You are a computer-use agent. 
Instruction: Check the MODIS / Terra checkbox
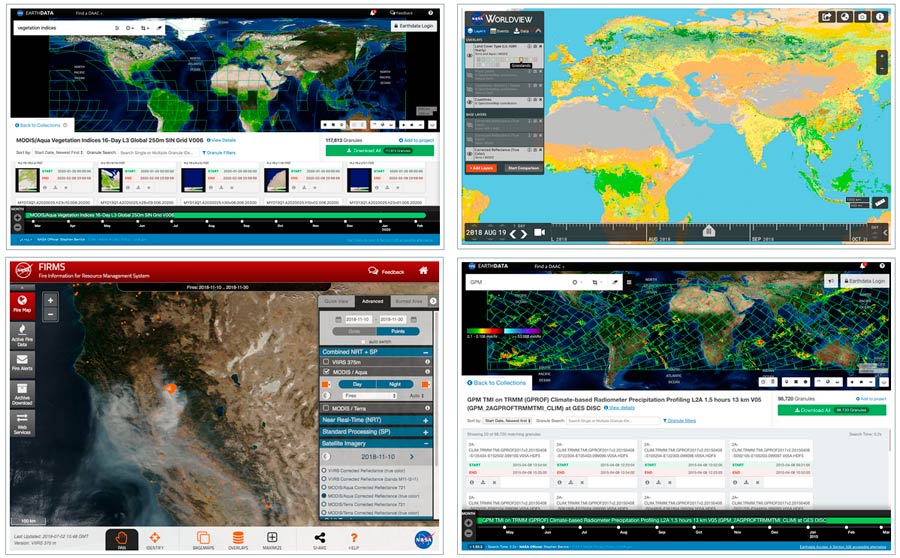326,408
